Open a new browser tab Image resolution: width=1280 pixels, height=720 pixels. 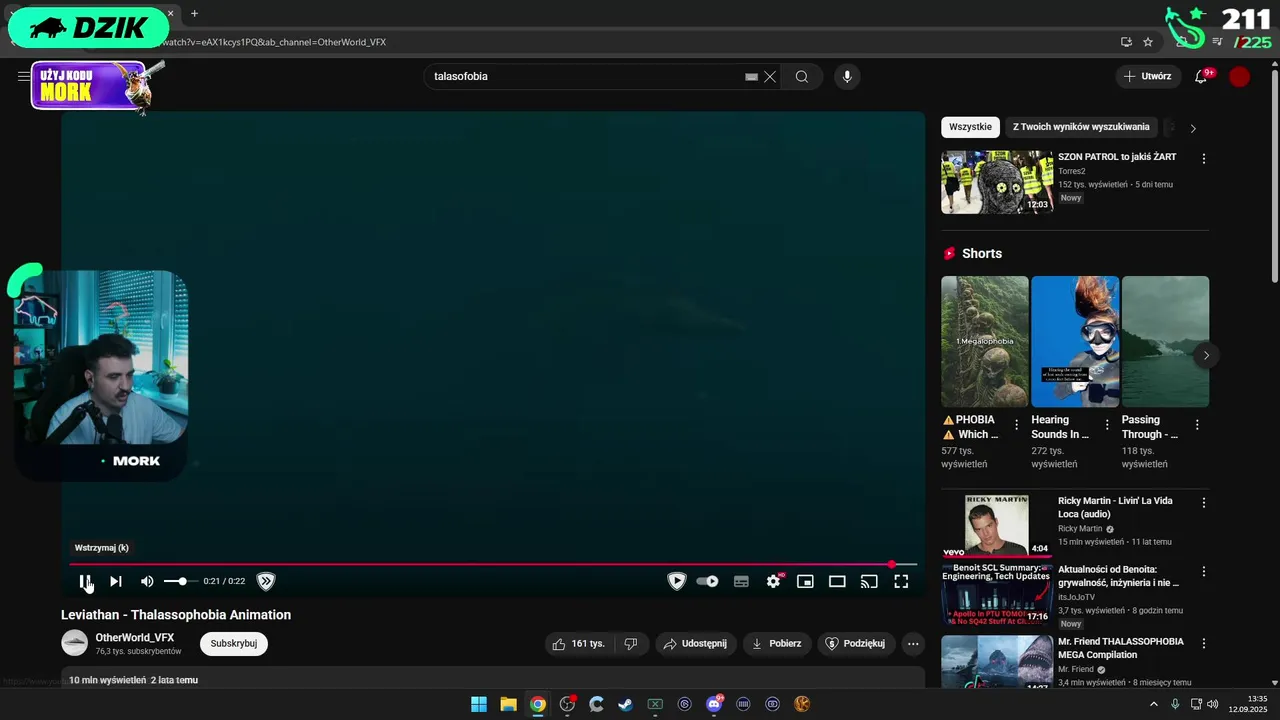click(194, 14)
